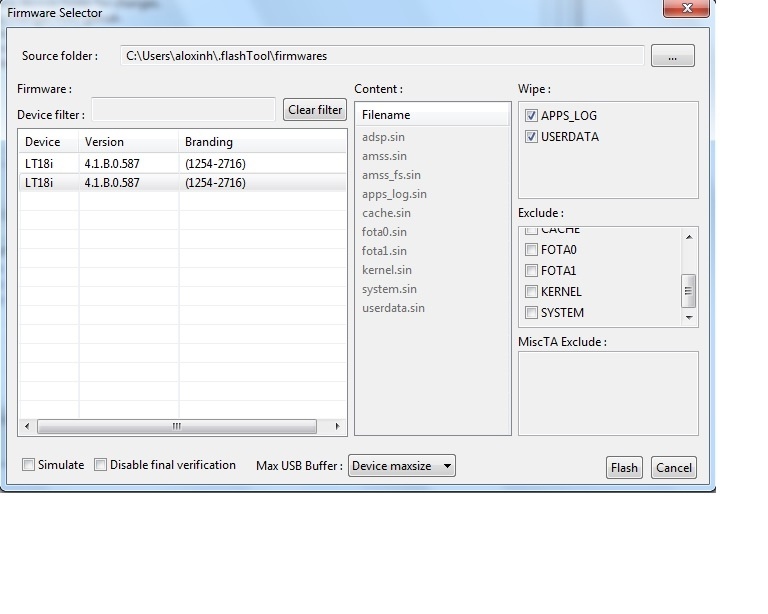Viewport: 768px width, 614px height.
Task: Check the FOTA0 exclude checkbox
Action: click(x=531, y=250)
